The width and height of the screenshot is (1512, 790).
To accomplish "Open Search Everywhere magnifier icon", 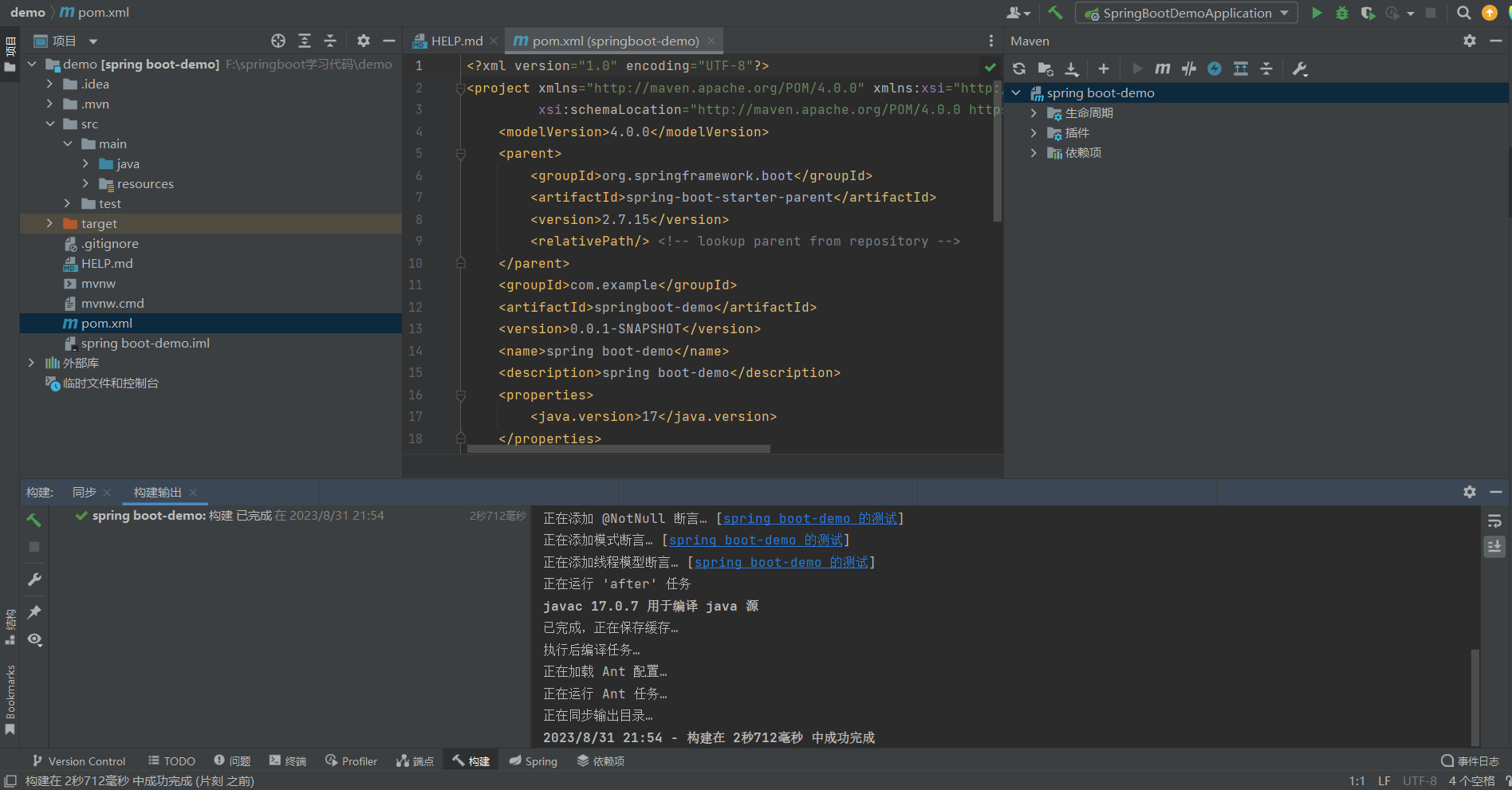I will pyautogui.click(x=1464, y=13).
